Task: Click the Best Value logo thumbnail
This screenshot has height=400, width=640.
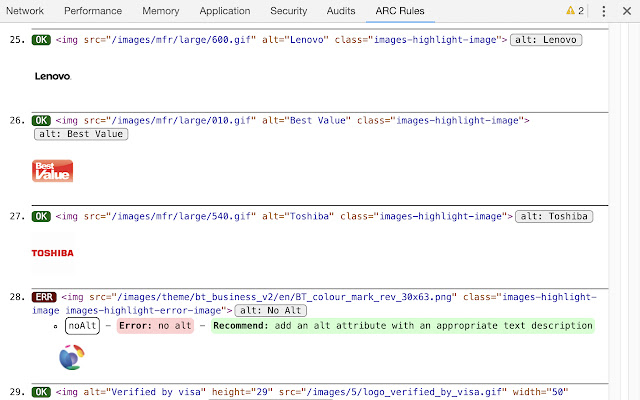Action: [x=52, y=171]
